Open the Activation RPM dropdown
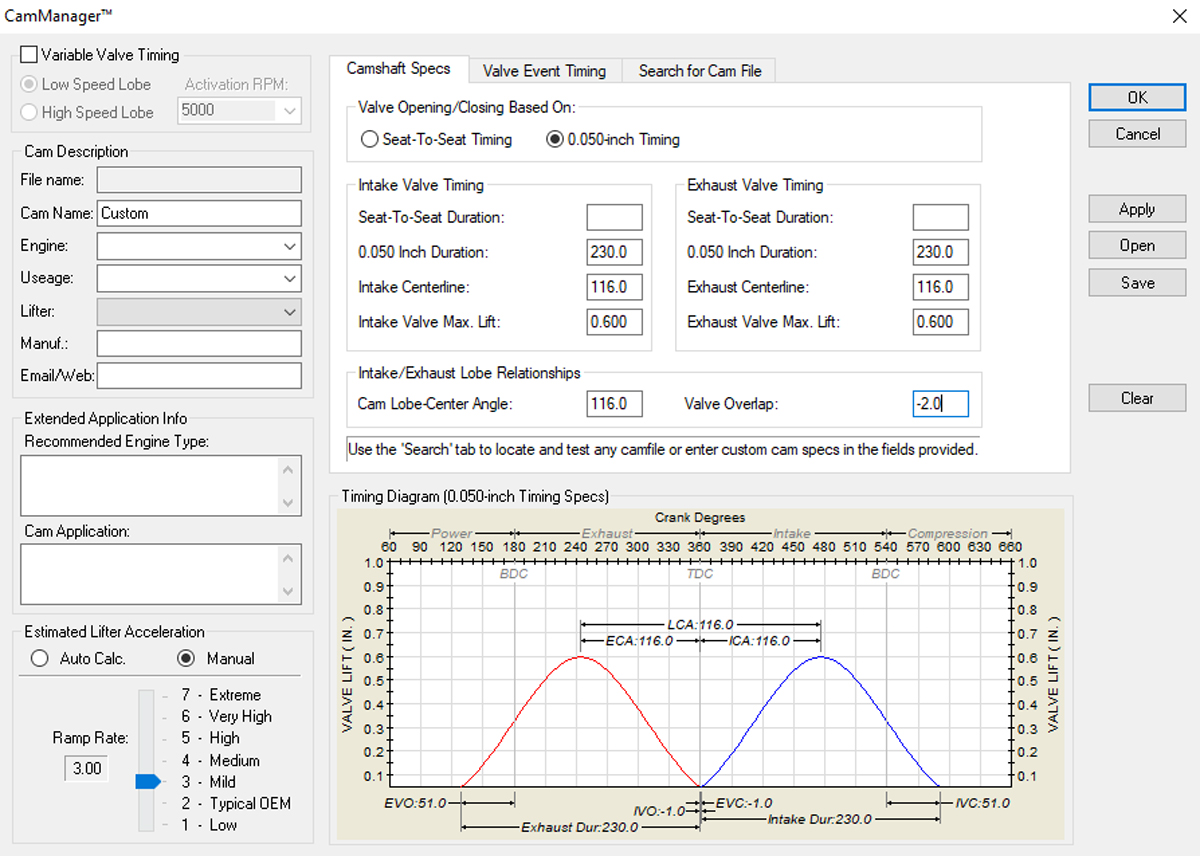 [290, 111]
